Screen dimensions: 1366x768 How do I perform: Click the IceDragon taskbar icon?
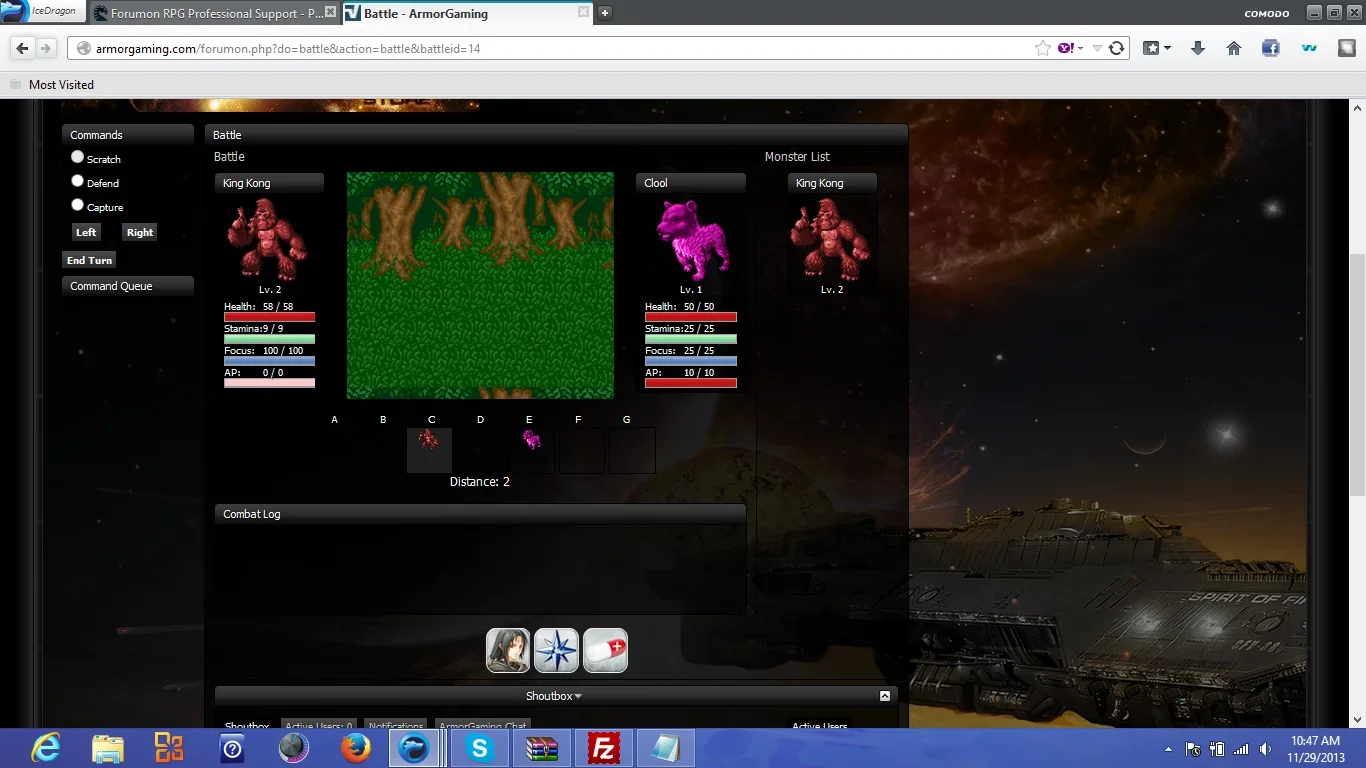pyautogui.click(x=414, y=748)
